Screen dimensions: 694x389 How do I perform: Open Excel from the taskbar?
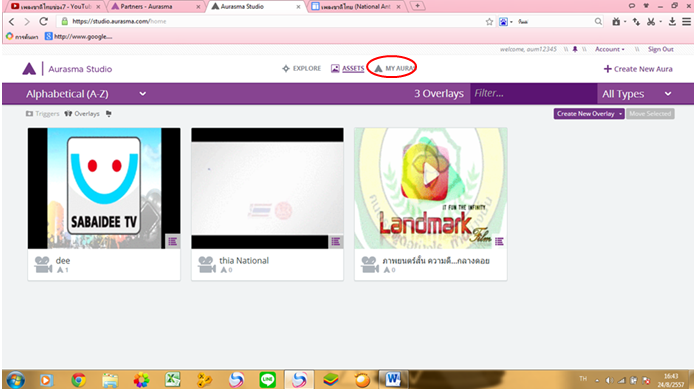click(x=173, y=380)
